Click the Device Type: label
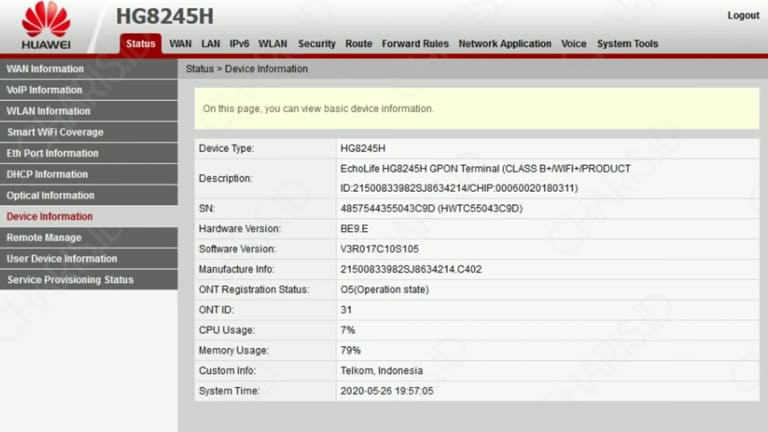This screenshot has width=768, height=432. click(226, 148)
